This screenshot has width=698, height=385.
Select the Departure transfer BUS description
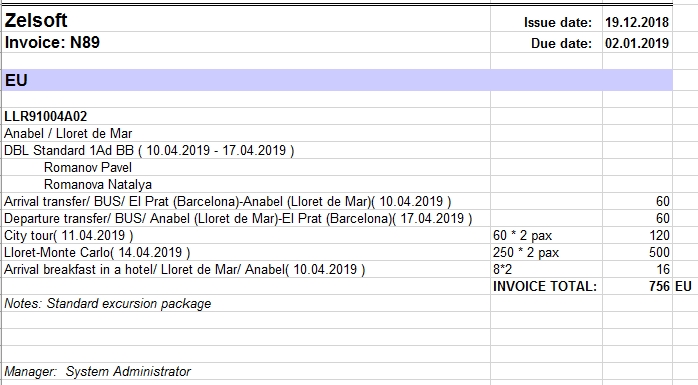[238, 219]
